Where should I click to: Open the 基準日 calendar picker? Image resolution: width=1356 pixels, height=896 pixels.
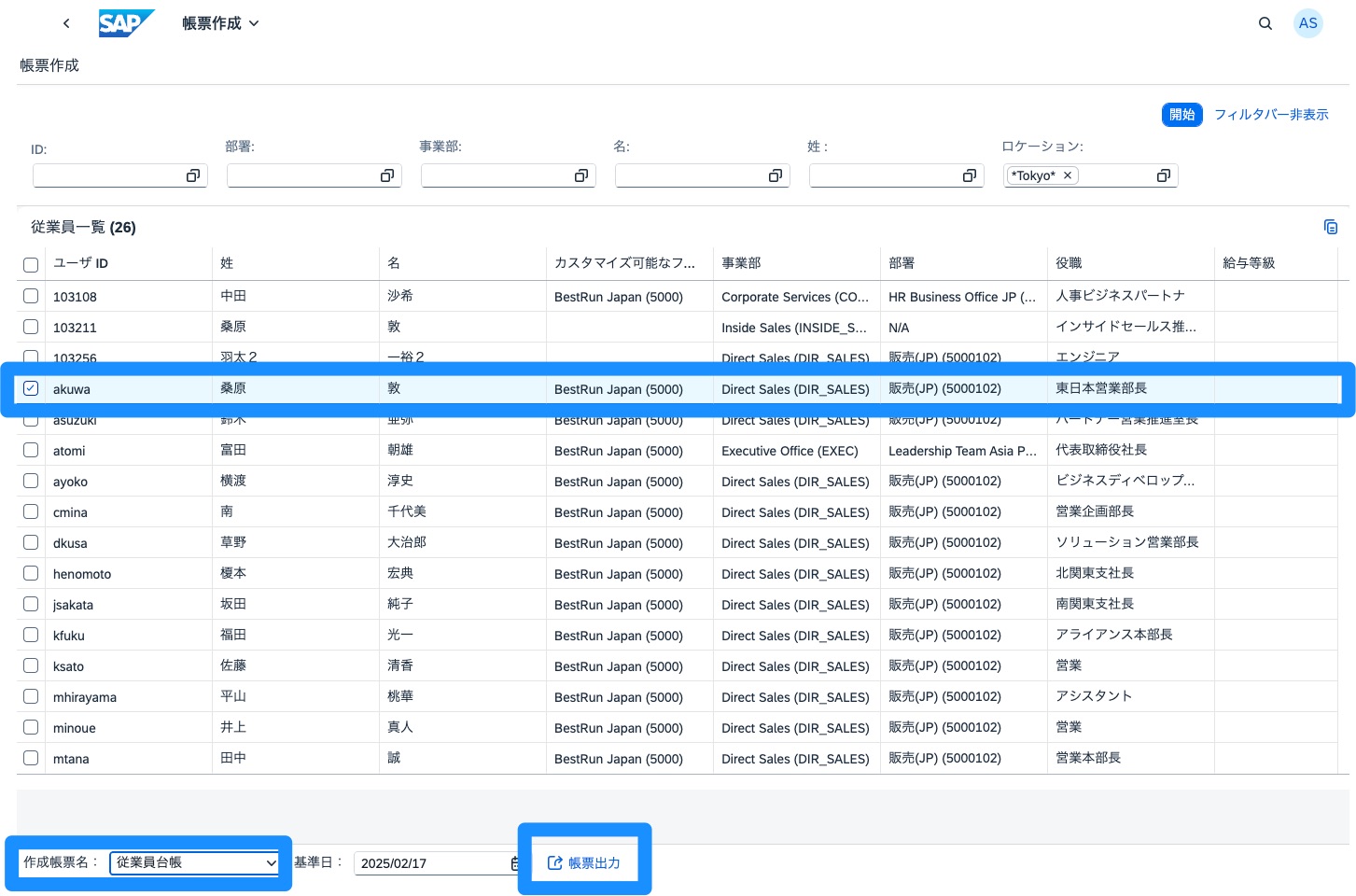tap(515, 863)
